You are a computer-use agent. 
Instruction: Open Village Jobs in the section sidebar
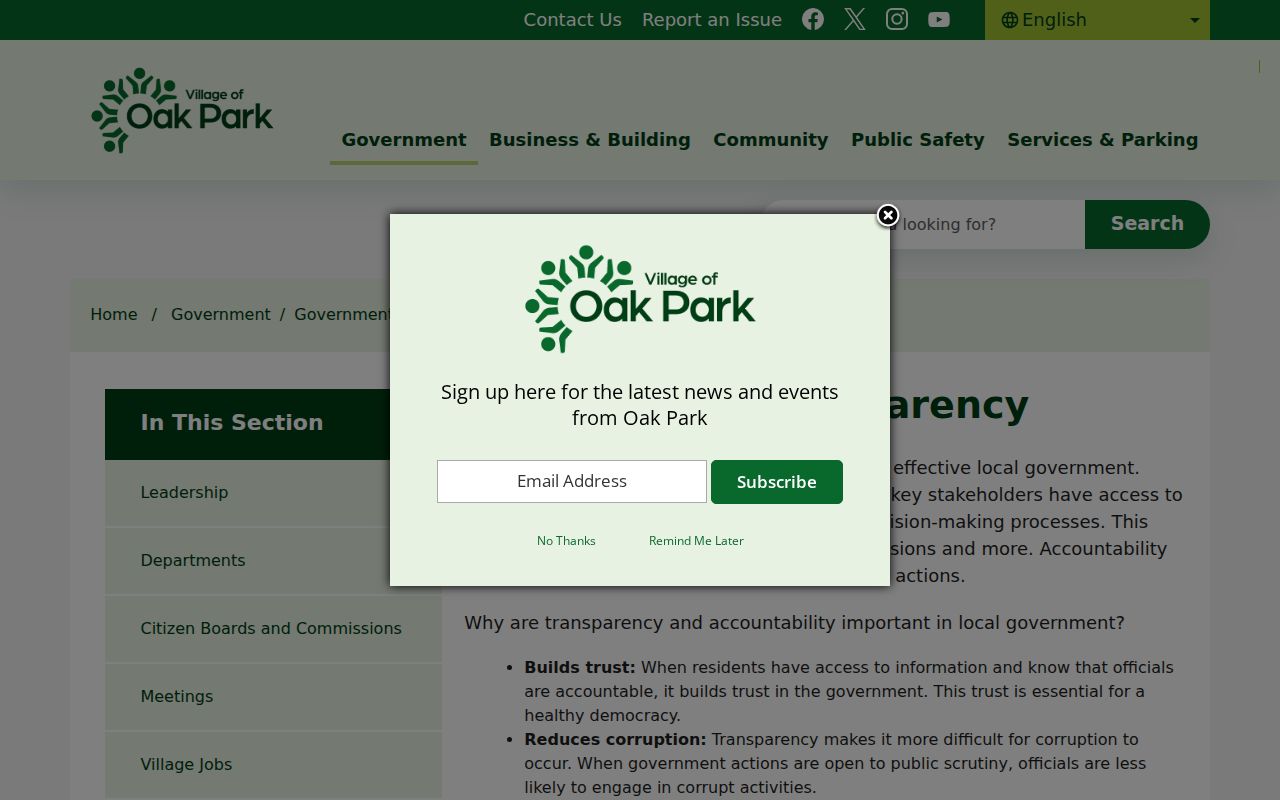[273, 765]
